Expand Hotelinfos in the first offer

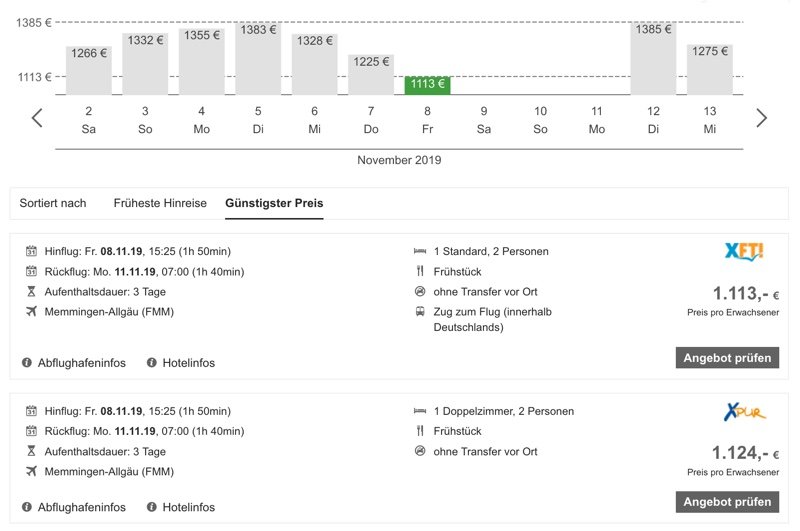188,363
